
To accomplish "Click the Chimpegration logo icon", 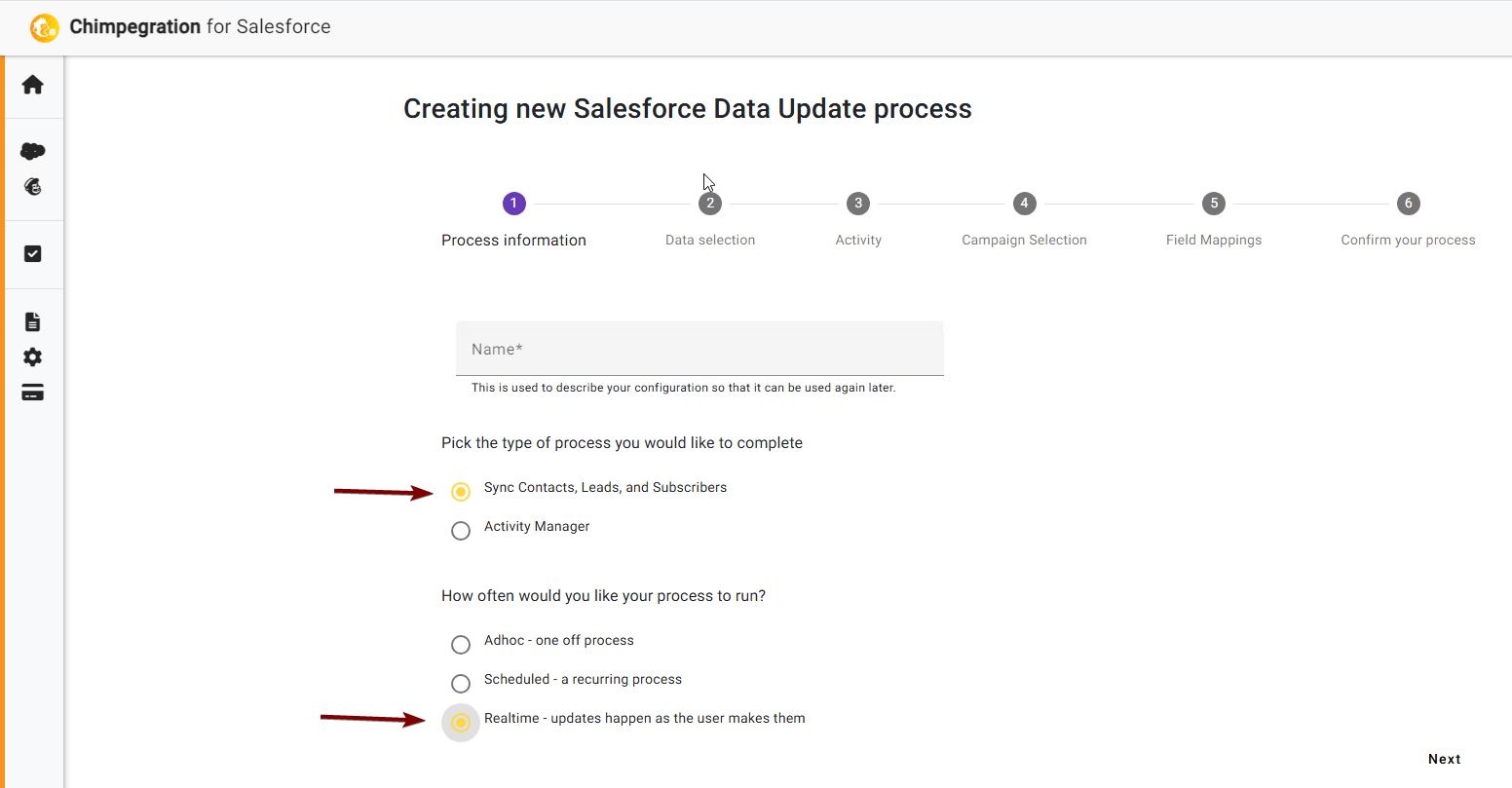I will click(45, 27).
